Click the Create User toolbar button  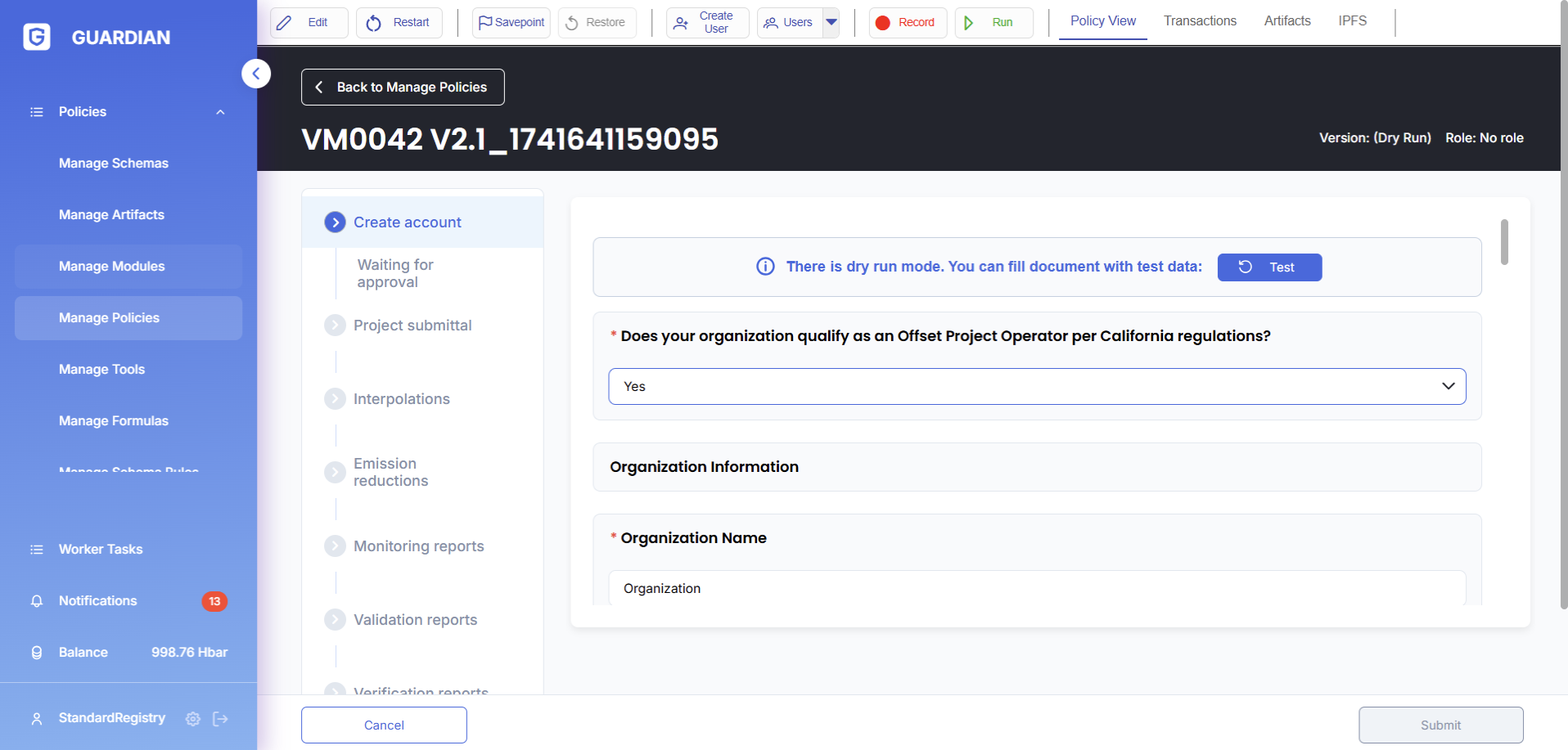(x=707, y=23)
